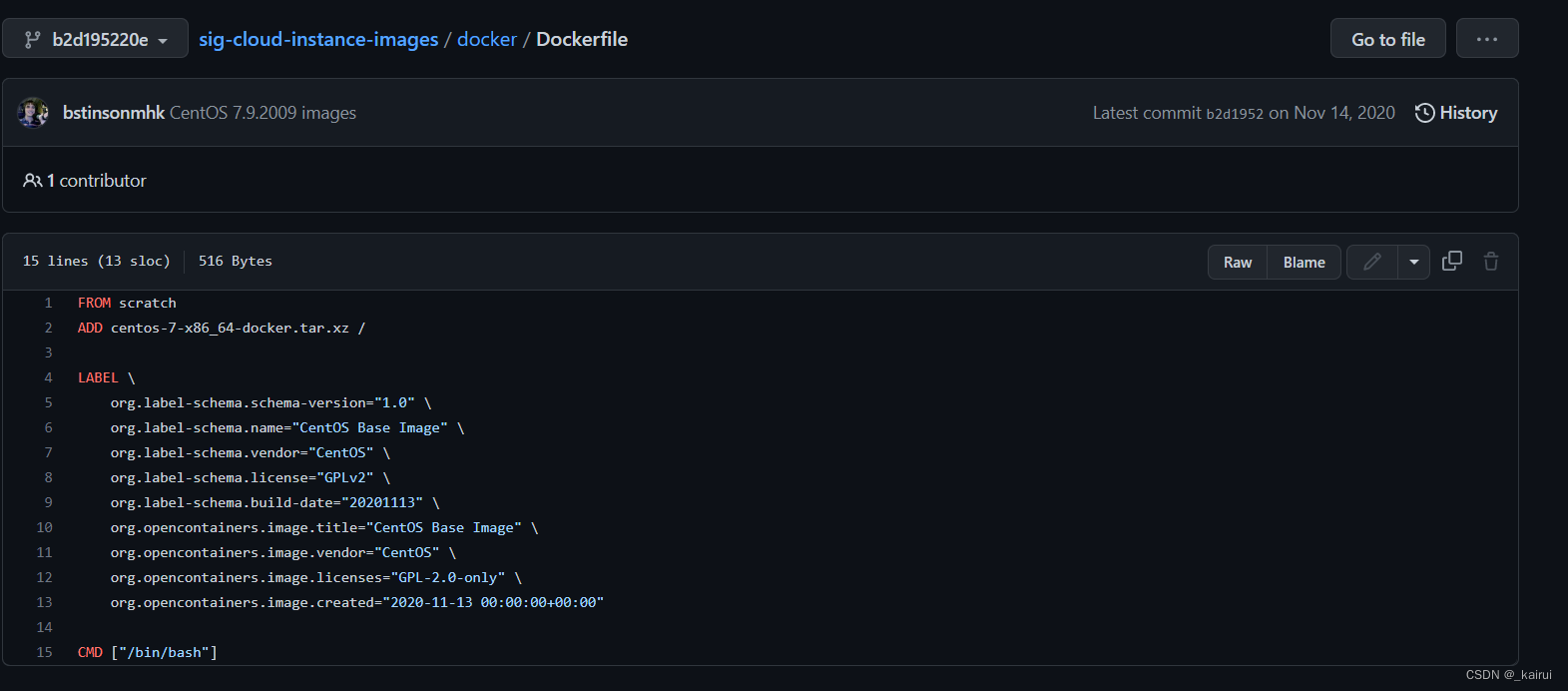
Task: Click the label-schema.vendor="CentOS" line
Action: [x=251, y=452]
